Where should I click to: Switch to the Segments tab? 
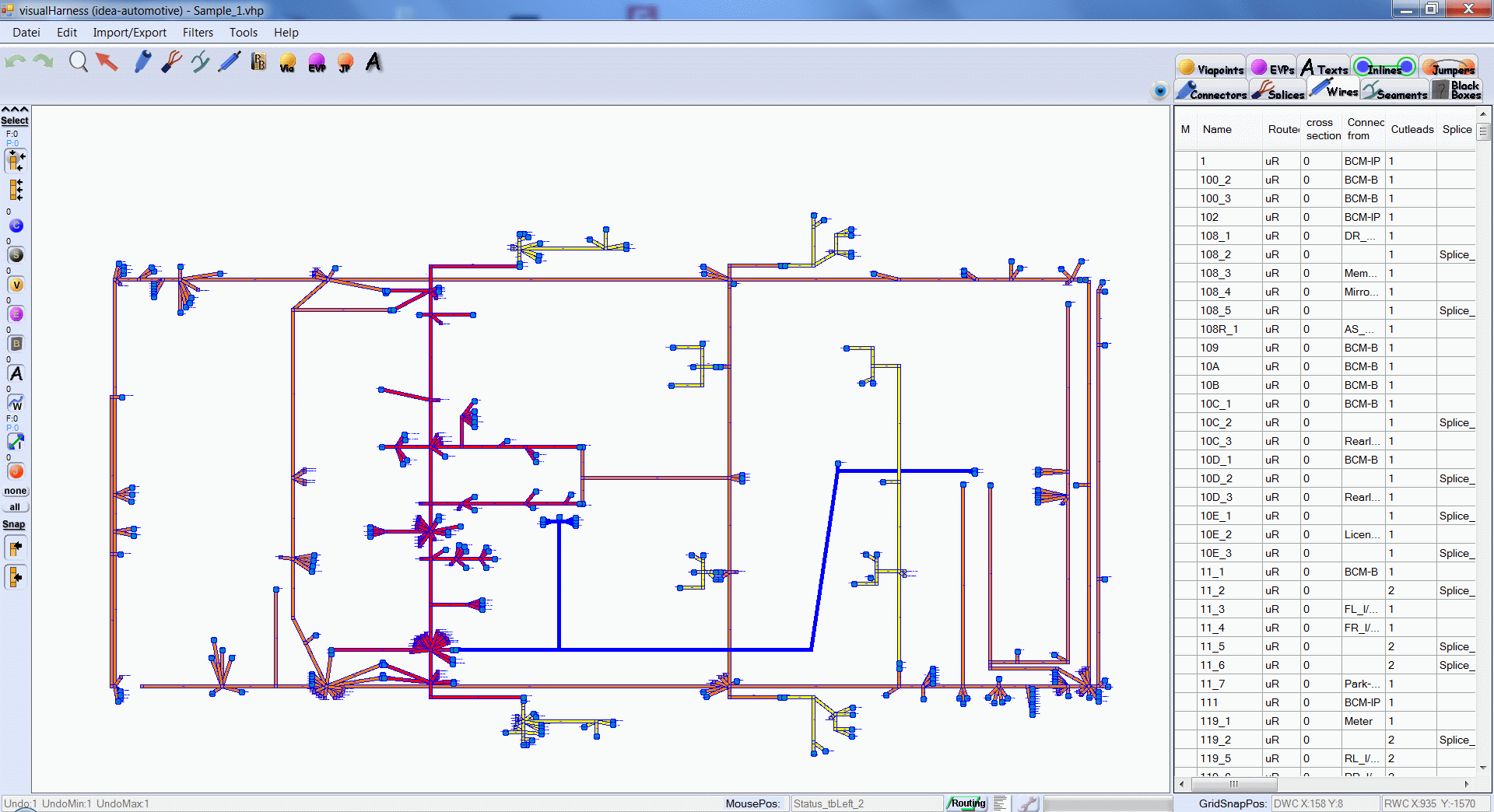[1395, 92]
